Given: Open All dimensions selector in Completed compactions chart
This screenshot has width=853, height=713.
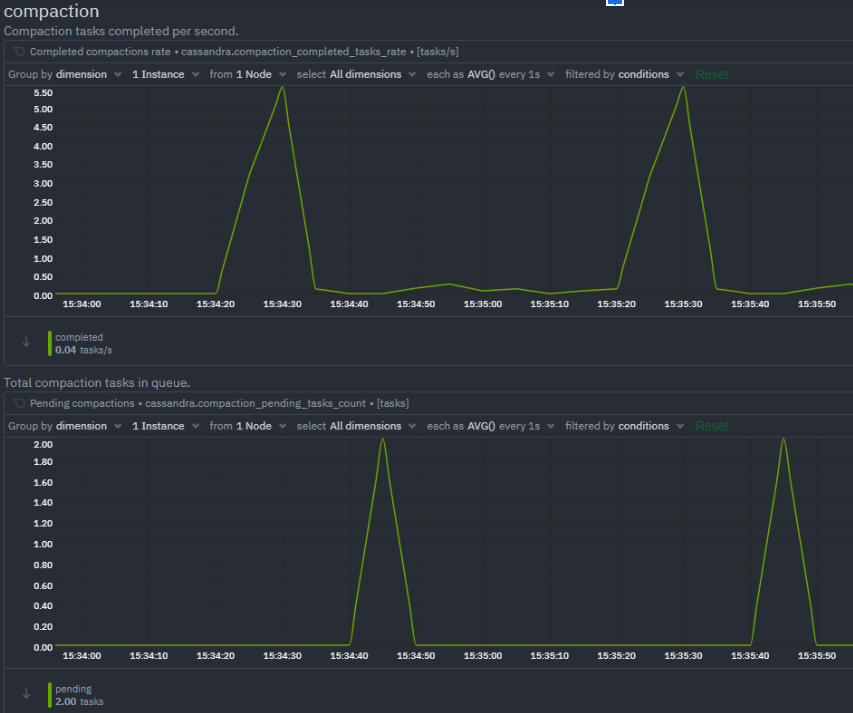Looking at the screenshot, I should tap(357, 74).
